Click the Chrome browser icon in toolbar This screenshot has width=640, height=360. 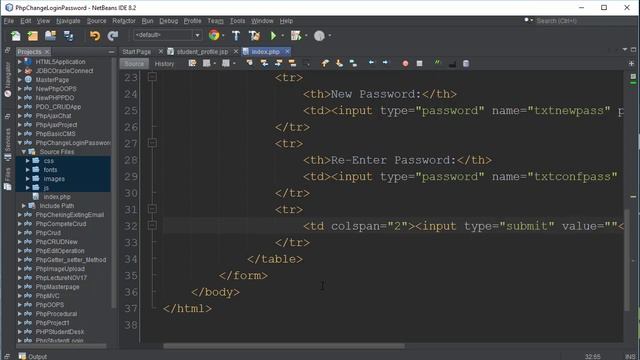pos(213,35)
